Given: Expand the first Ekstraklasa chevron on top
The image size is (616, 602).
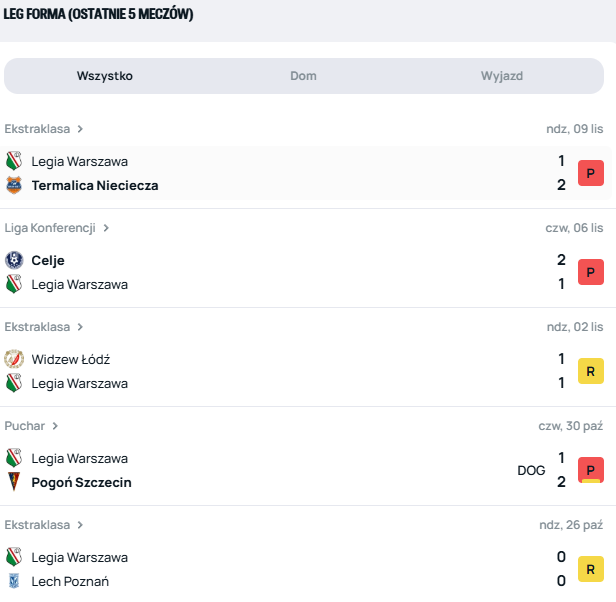Looking at the screenshot, I should coord(80,129).
